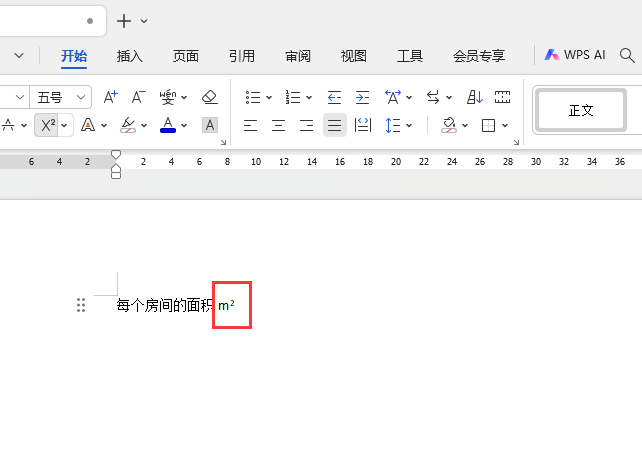The image size is (642, 453).
Task: Open the 会员专享 tab
Action: click(x=479, y=56)
